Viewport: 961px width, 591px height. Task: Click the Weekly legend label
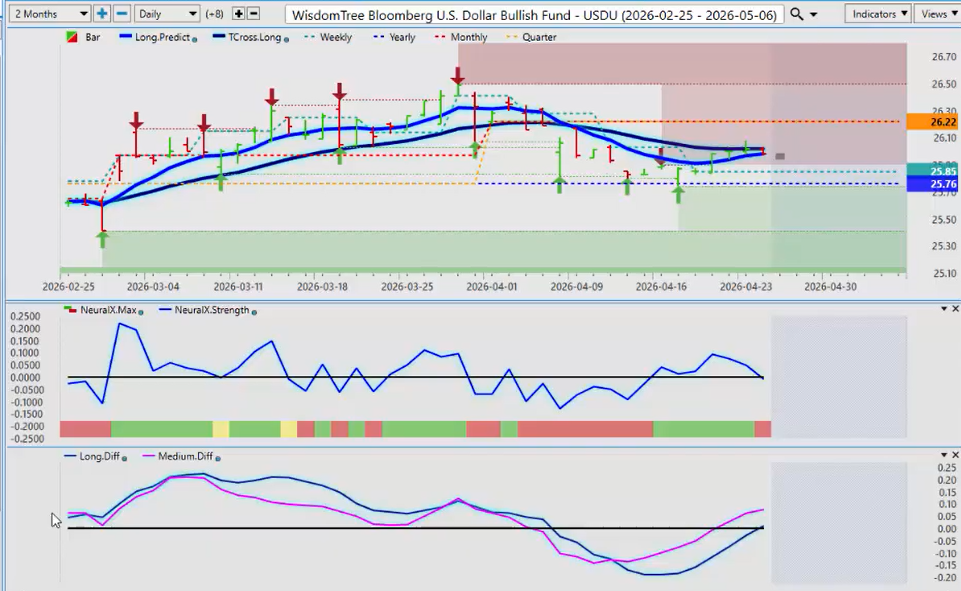coord(335,37)
